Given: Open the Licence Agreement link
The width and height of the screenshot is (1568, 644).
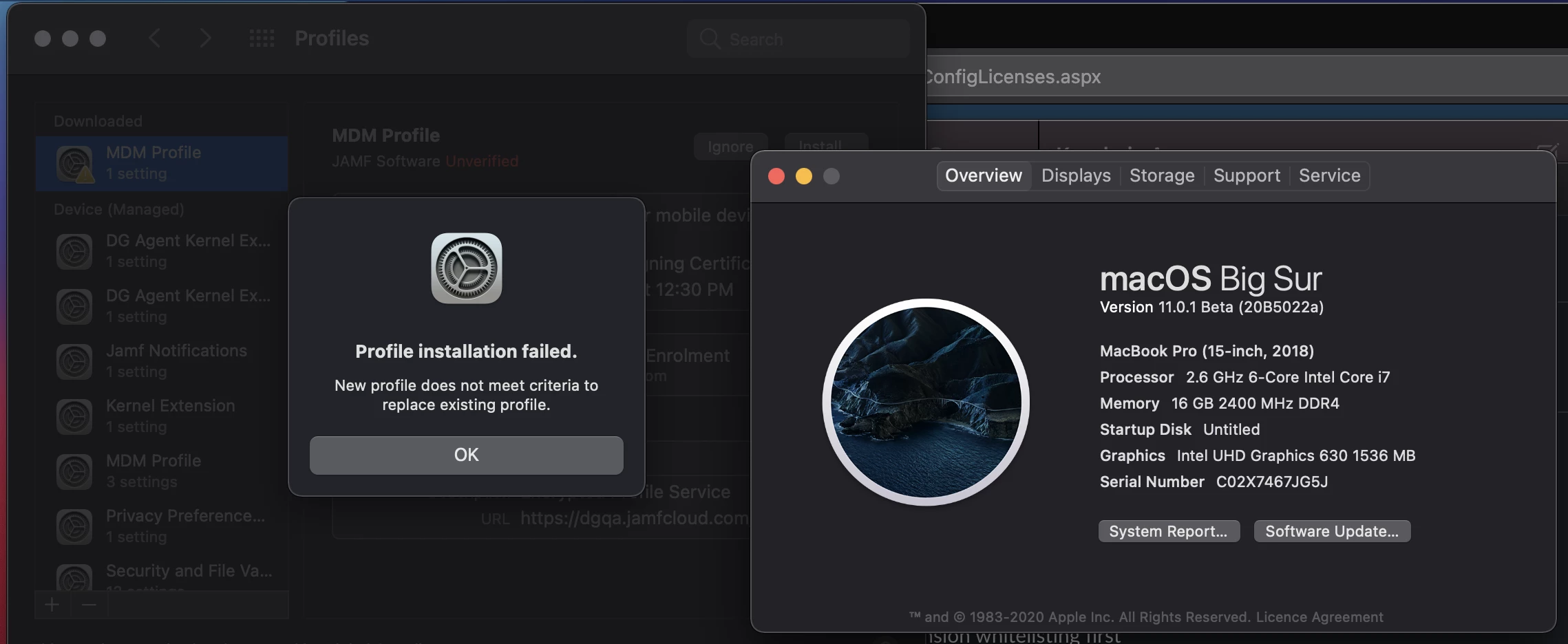Looking at the screenshot, I should 1320,617.
